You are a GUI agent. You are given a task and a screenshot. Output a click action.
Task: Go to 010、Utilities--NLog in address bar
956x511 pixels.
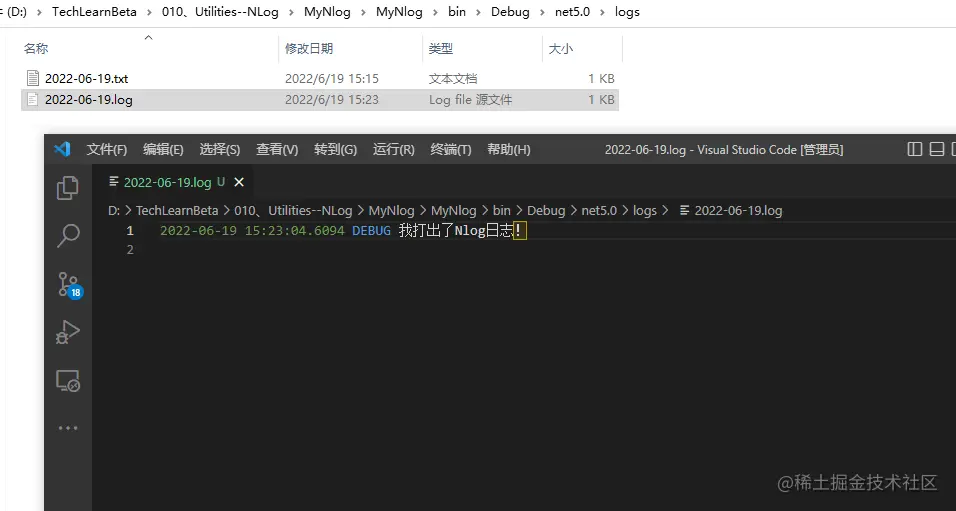click(x=220, y=12)
